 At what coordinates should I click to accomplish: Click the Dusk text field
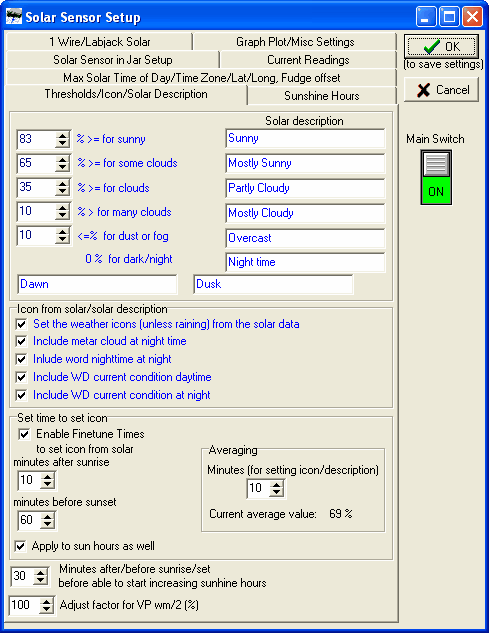pyautogui.click(x=273, y=284)
